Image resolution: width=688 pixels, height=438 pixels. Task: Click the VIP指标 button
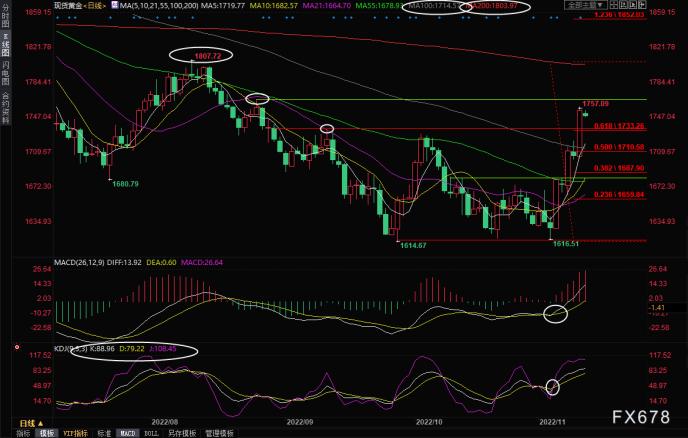(75, 434)
